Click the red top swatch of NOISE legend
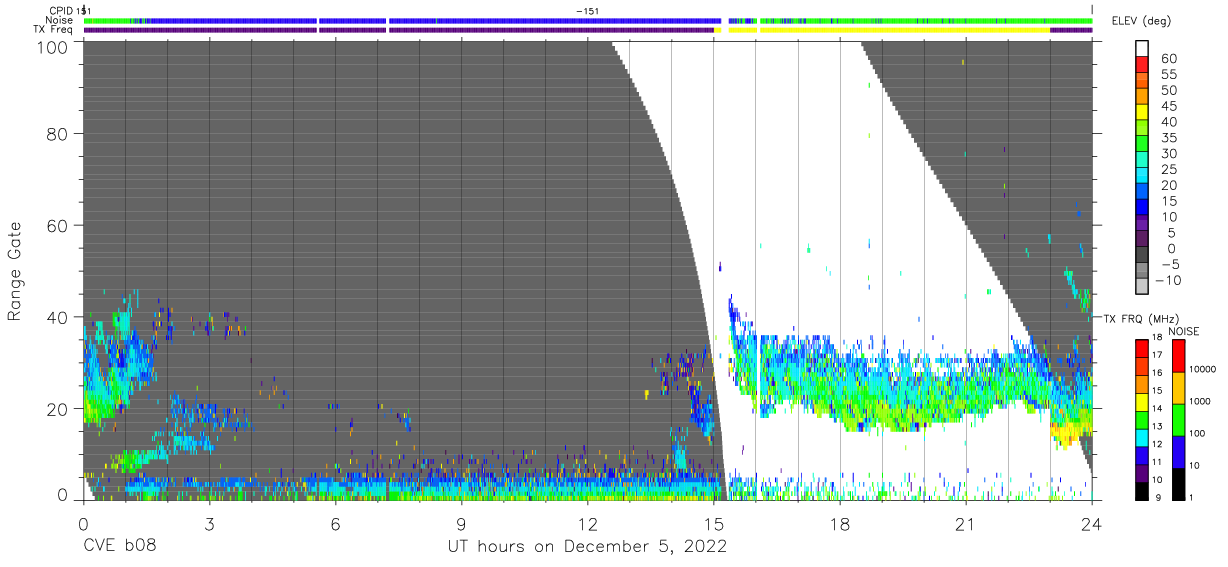The width and height of the screenshot is (1228, 567). point(1177,355)
